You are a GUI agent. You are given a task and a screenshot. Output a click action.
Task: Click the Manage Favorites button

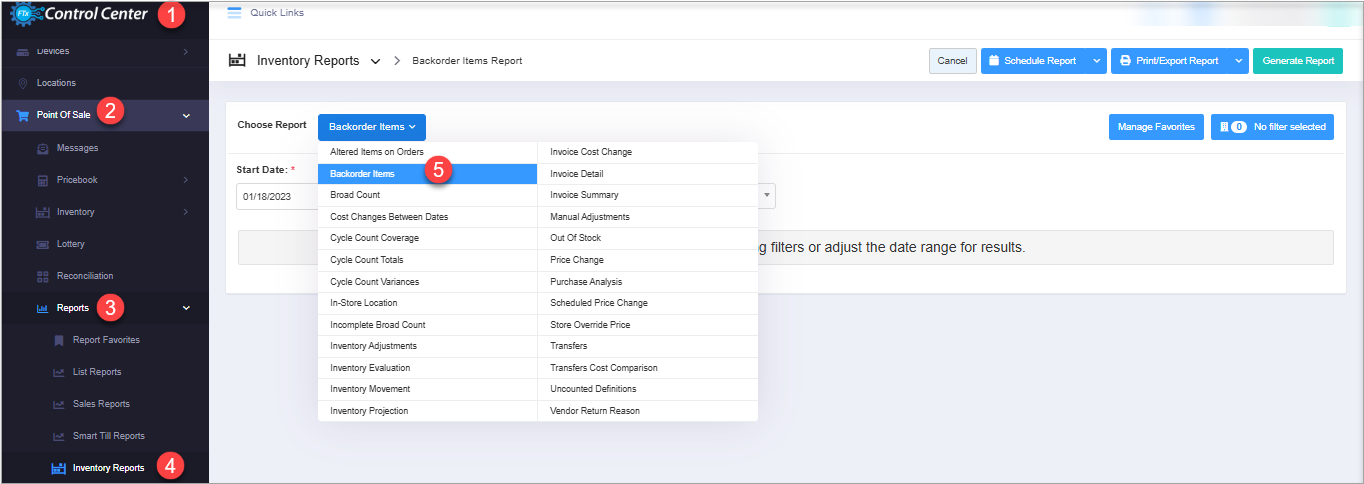click(1155, 127)
